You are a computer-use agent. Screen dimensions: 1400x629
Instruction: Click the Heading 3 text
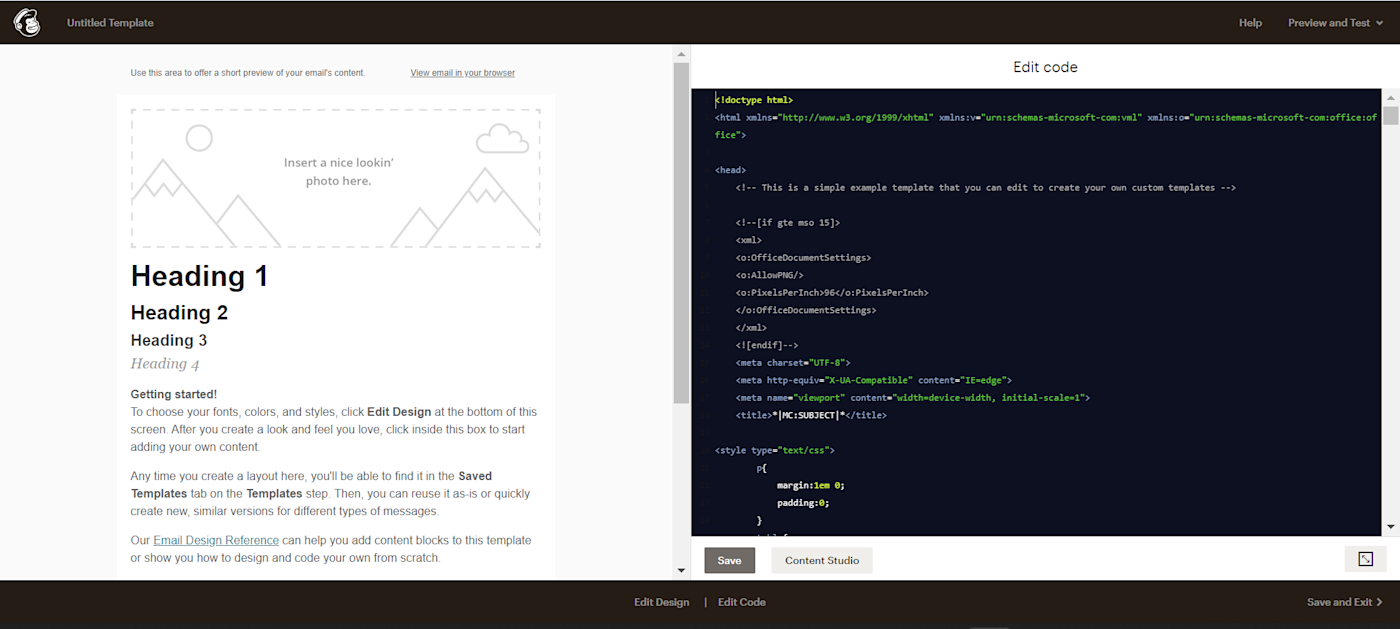pos(169,340)
